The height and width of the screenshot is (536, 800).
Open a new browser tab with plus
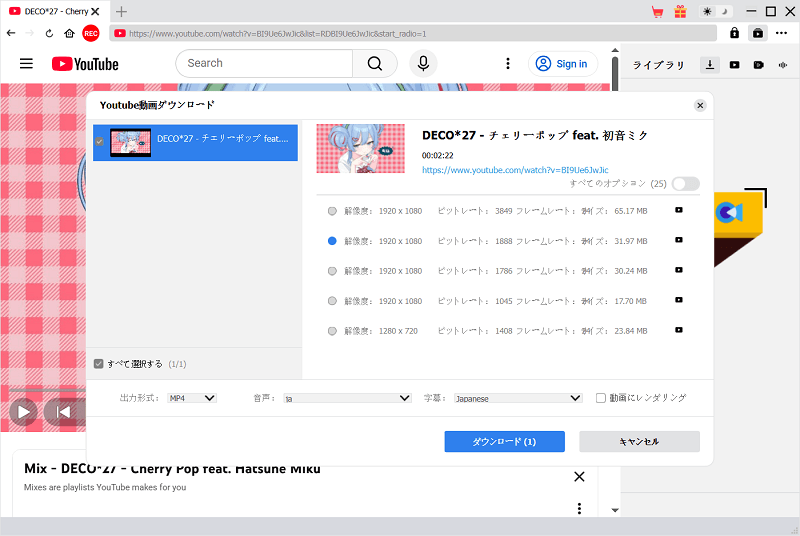121,11
